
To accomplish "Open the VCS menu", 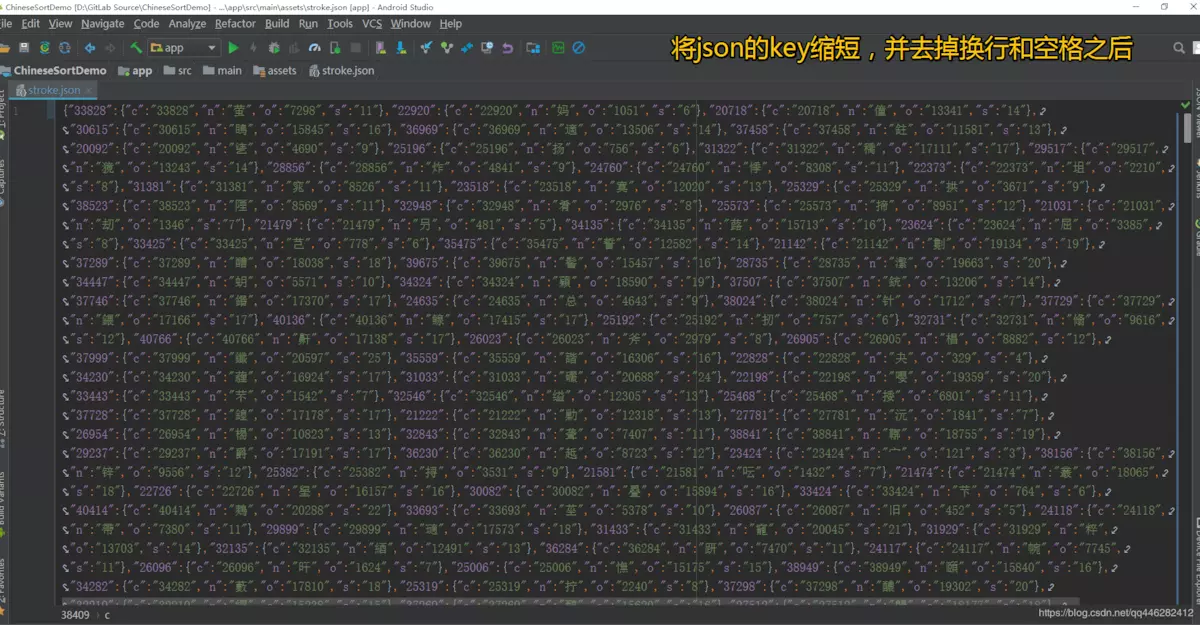I will [x=372, y=23].
